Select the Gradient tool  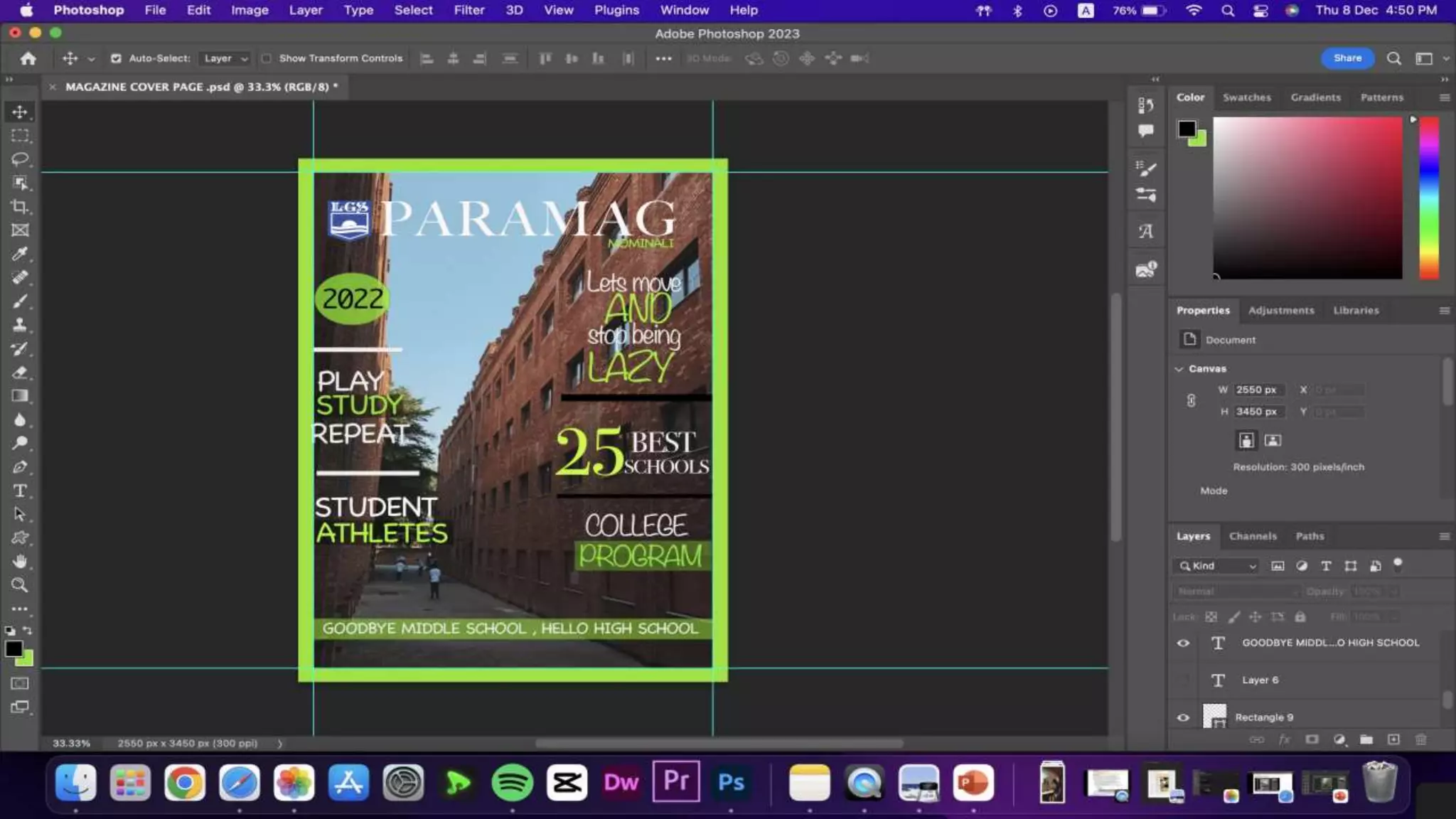tap(20, 396)
